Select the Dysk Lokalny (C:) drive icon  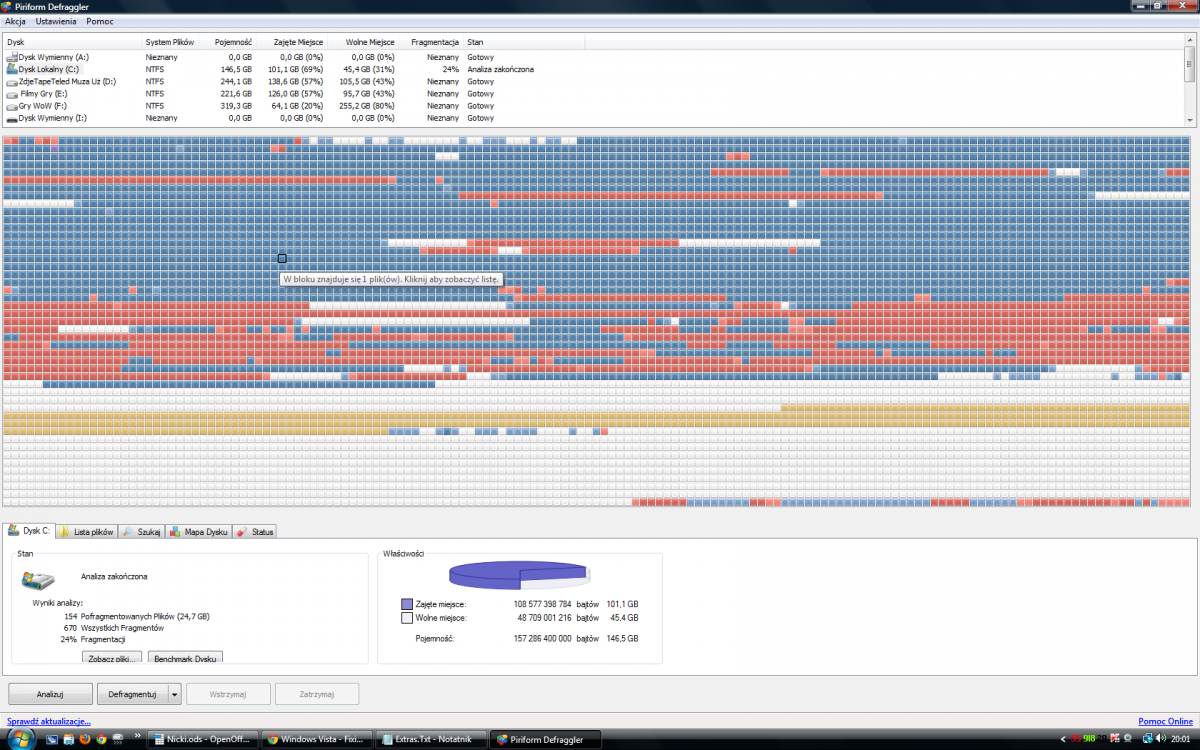tap(12, 69)
